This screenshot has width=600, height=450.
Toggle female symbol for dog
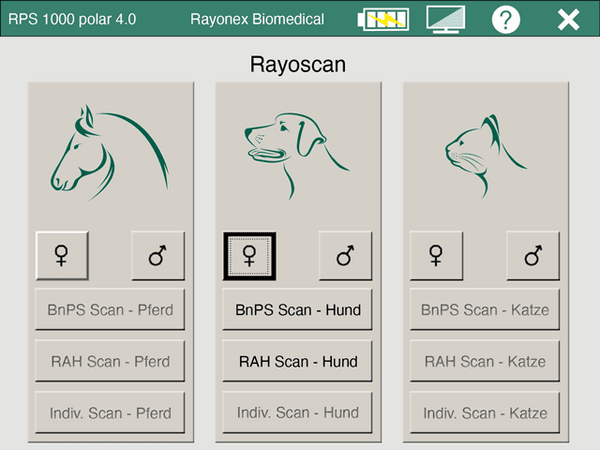coord(249,256)
